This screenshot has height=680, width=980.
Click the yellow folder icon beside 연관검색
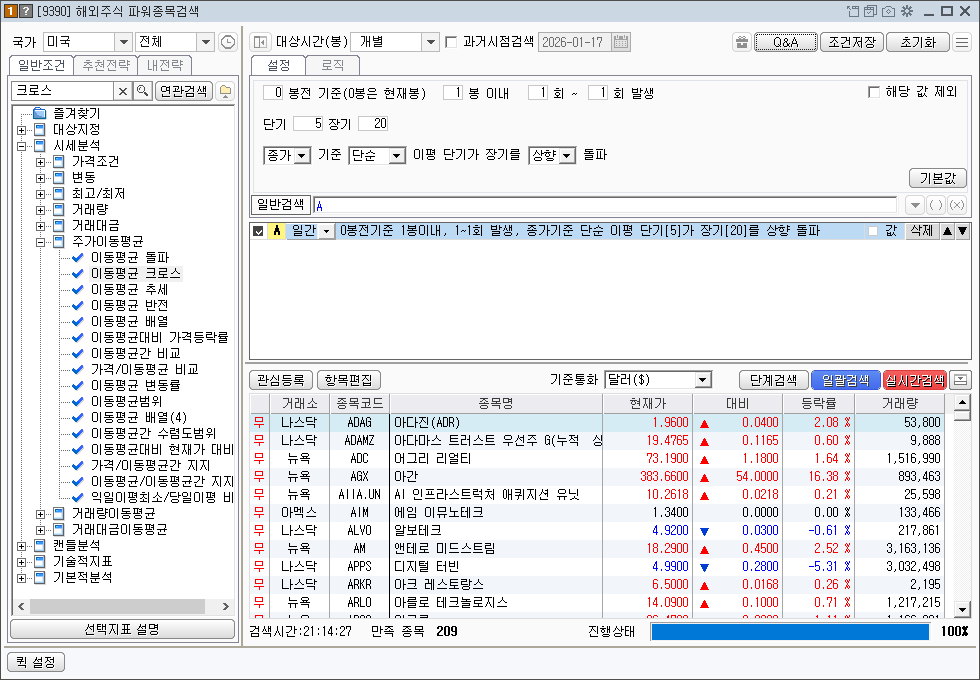tap(226, 91)
